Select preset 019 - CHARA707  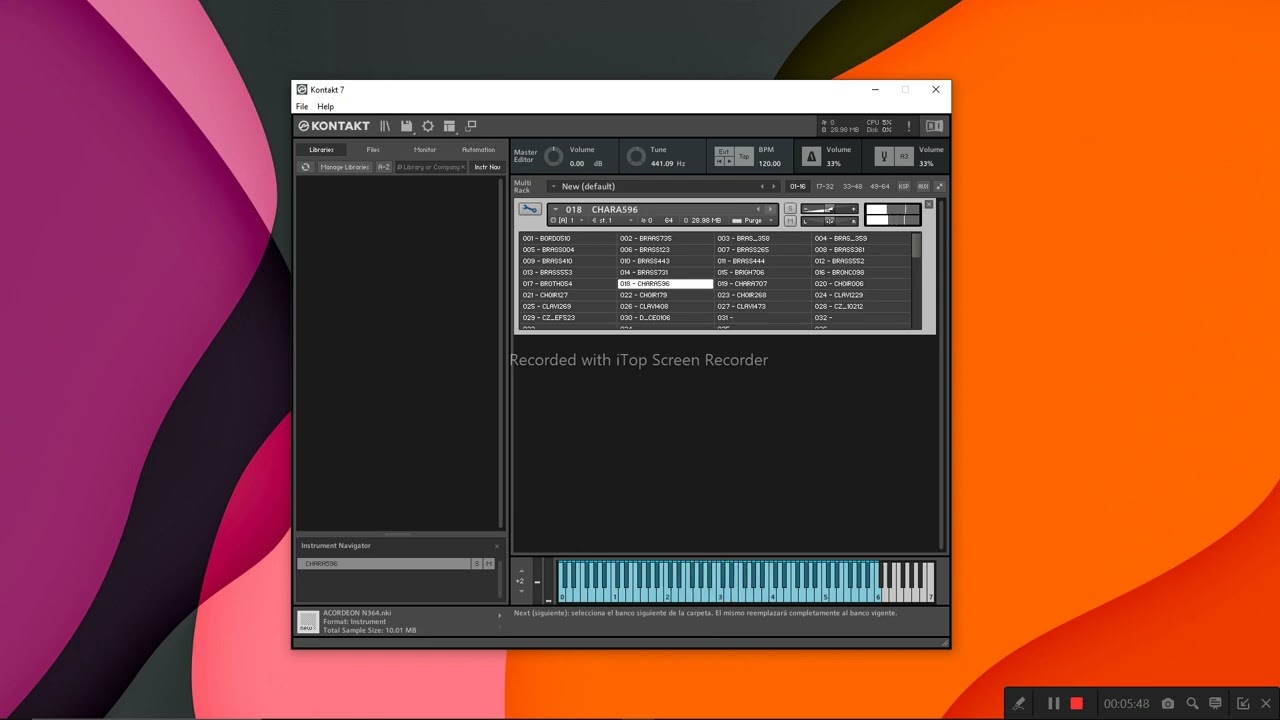coord(763,284)
